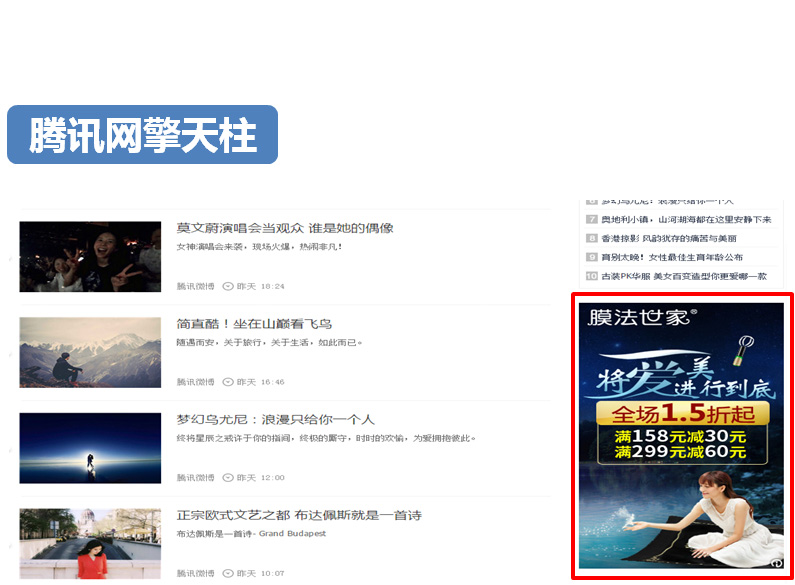Click the 膜法世家 brand logo in the ad

tap(642, 318)
